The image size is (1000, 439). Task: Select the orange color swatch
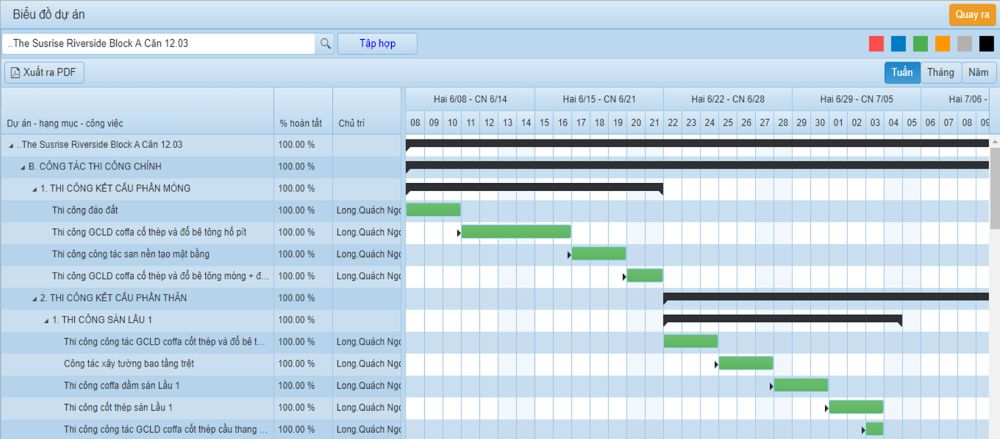(x=942, y=44)
